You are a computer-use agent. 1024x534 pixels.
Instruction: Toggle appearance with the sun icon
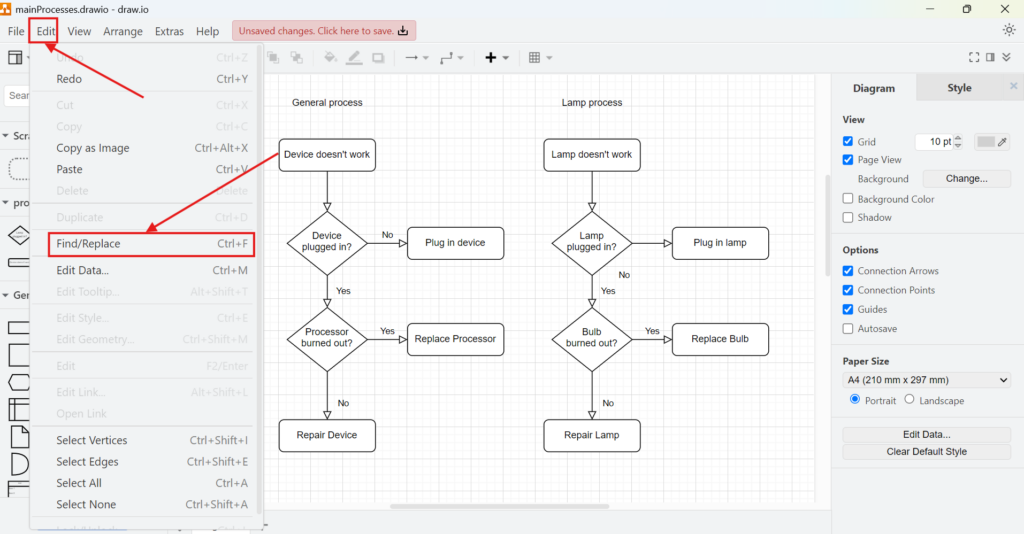[x=1008, y=30]
